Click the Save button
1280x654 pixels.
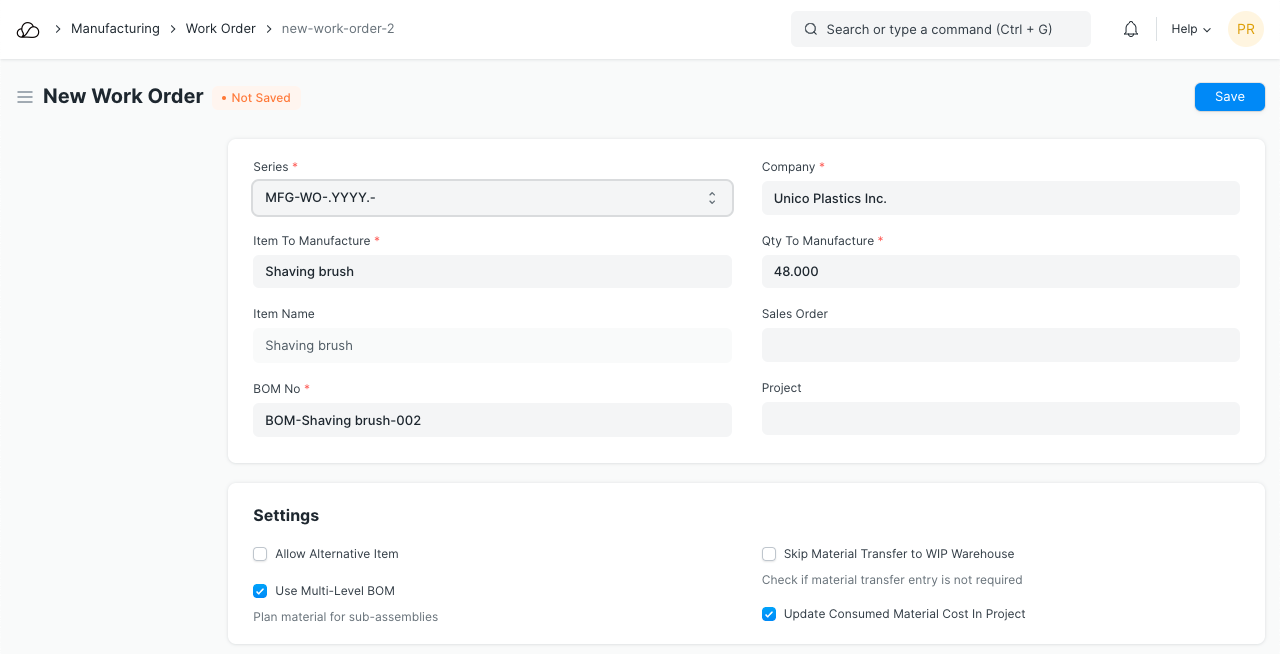click(1229, 97)
